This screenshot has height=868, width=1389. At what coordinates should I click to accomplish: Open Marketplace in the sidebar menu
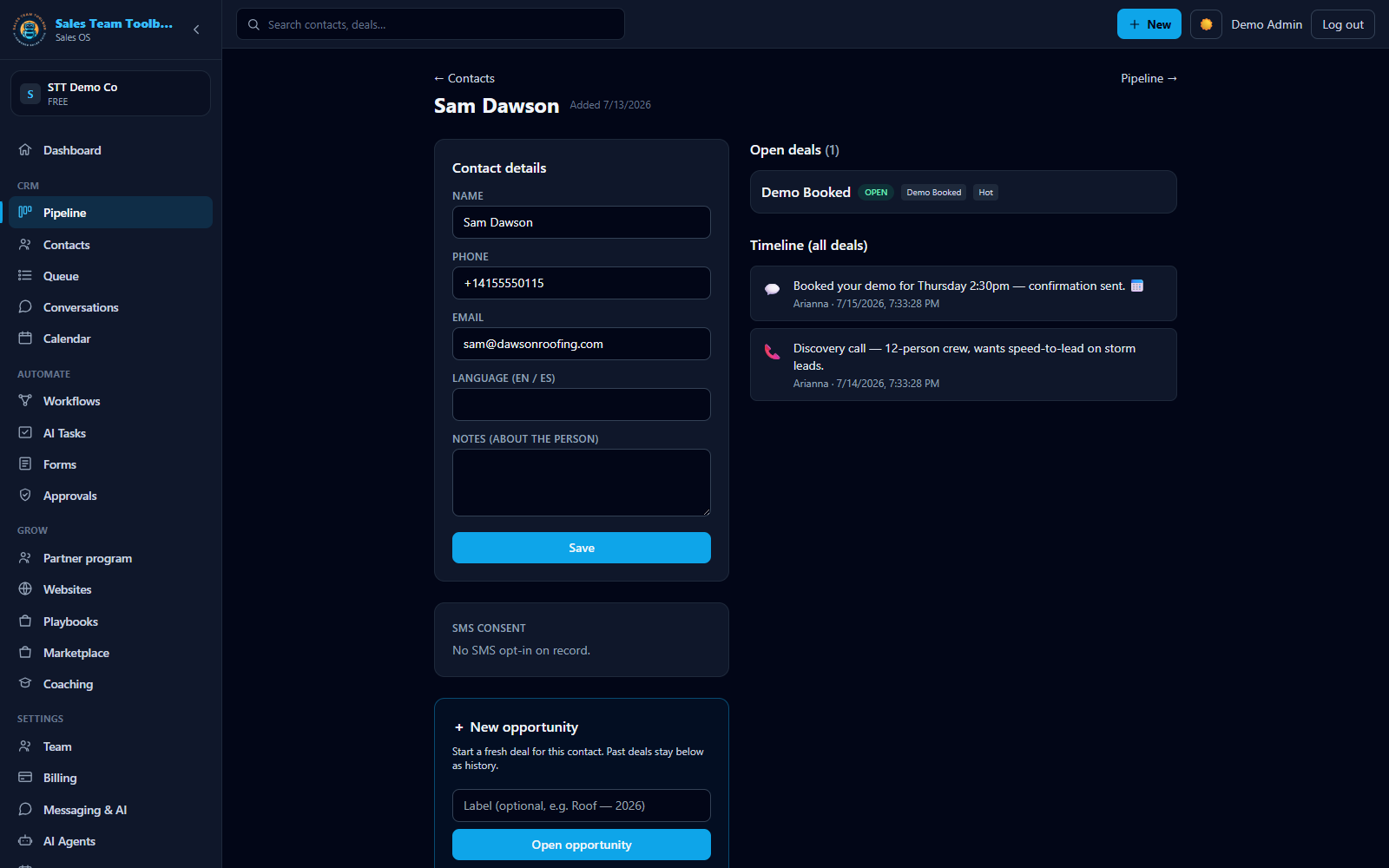tap(110, 653)
